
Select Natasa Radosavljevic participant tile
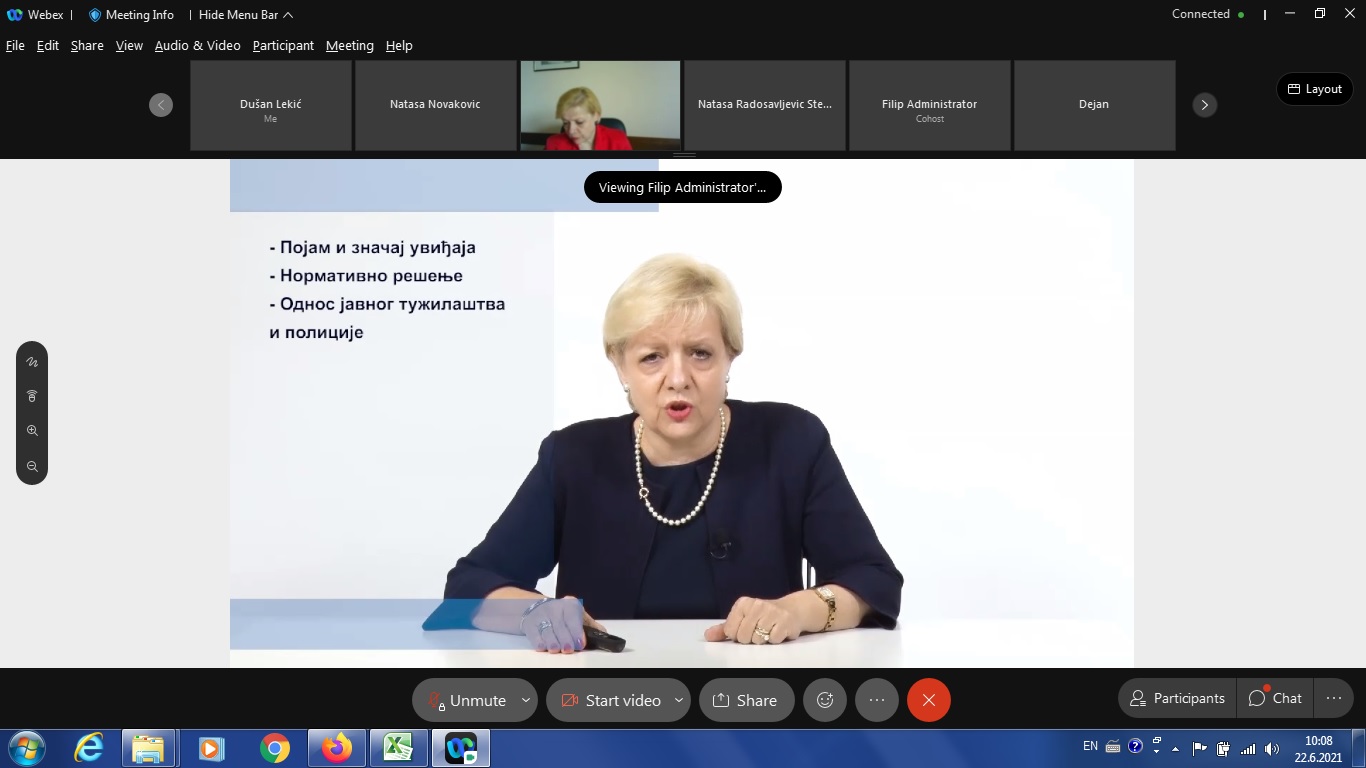(x=765, y=105)
